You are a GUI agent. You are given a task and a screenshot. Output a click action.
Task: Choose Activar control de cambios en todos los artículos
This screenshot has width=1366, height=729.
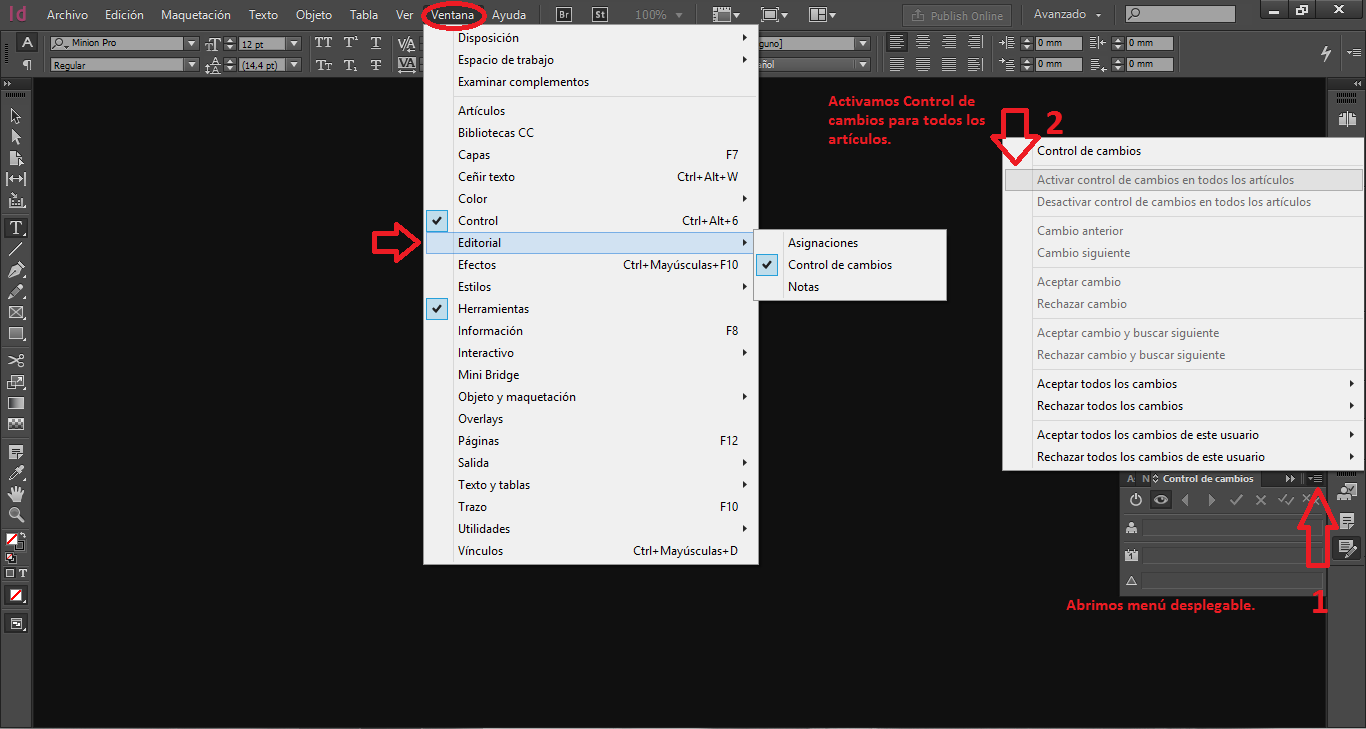pyautogui.click(x=1165, y=180)
